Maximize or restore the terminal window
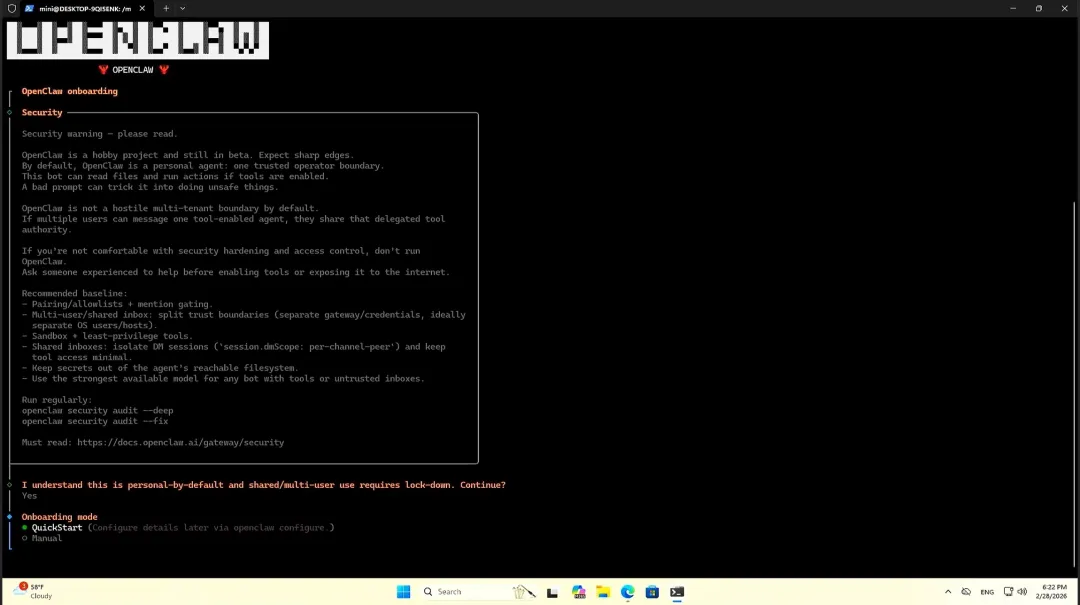The height and width of the screenshot is (605, 1080). (1039, 8)
